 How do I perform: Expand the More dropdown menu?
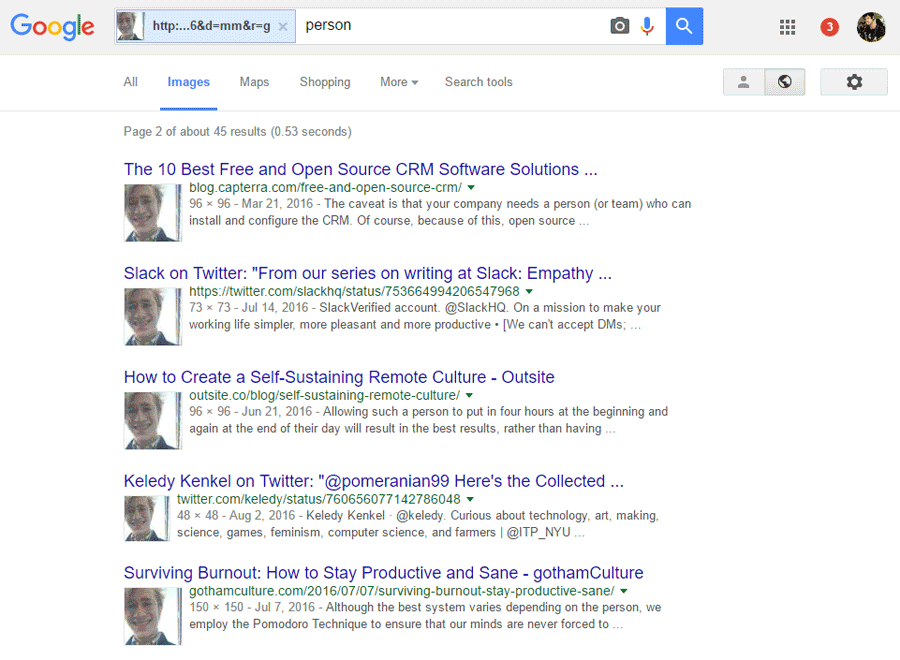(399, 82)
